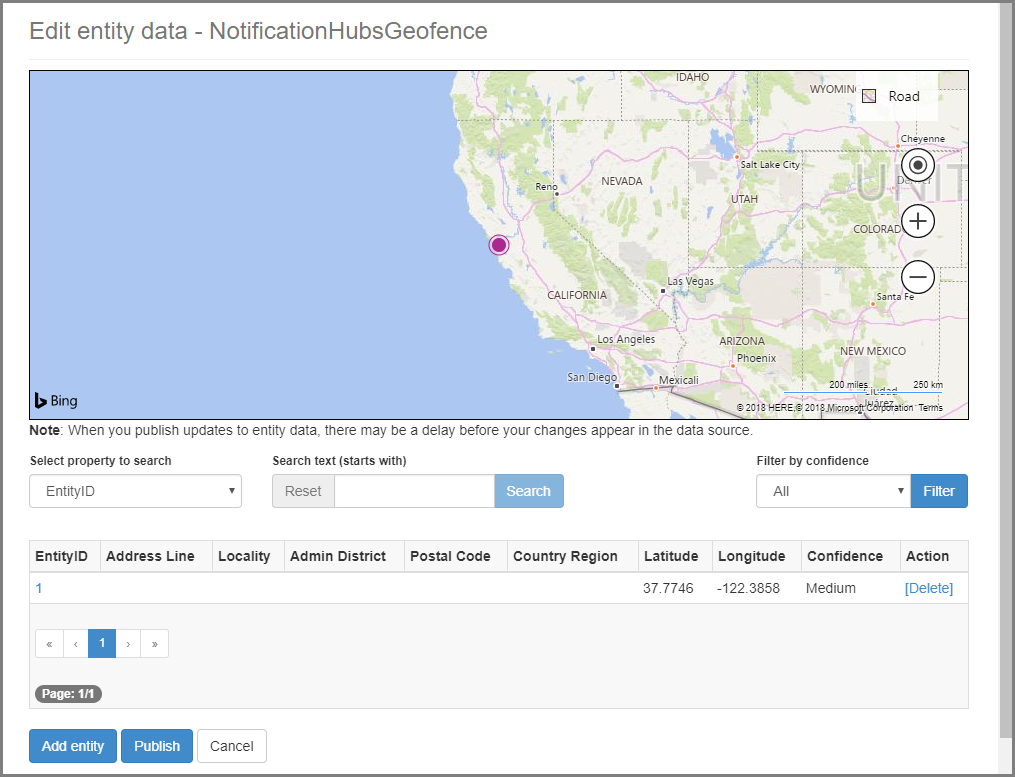The height and width of the screenshot is (777, 1015).
Task: Click the Add entity button
Action: pyautogui.click(x=72, y=746)
